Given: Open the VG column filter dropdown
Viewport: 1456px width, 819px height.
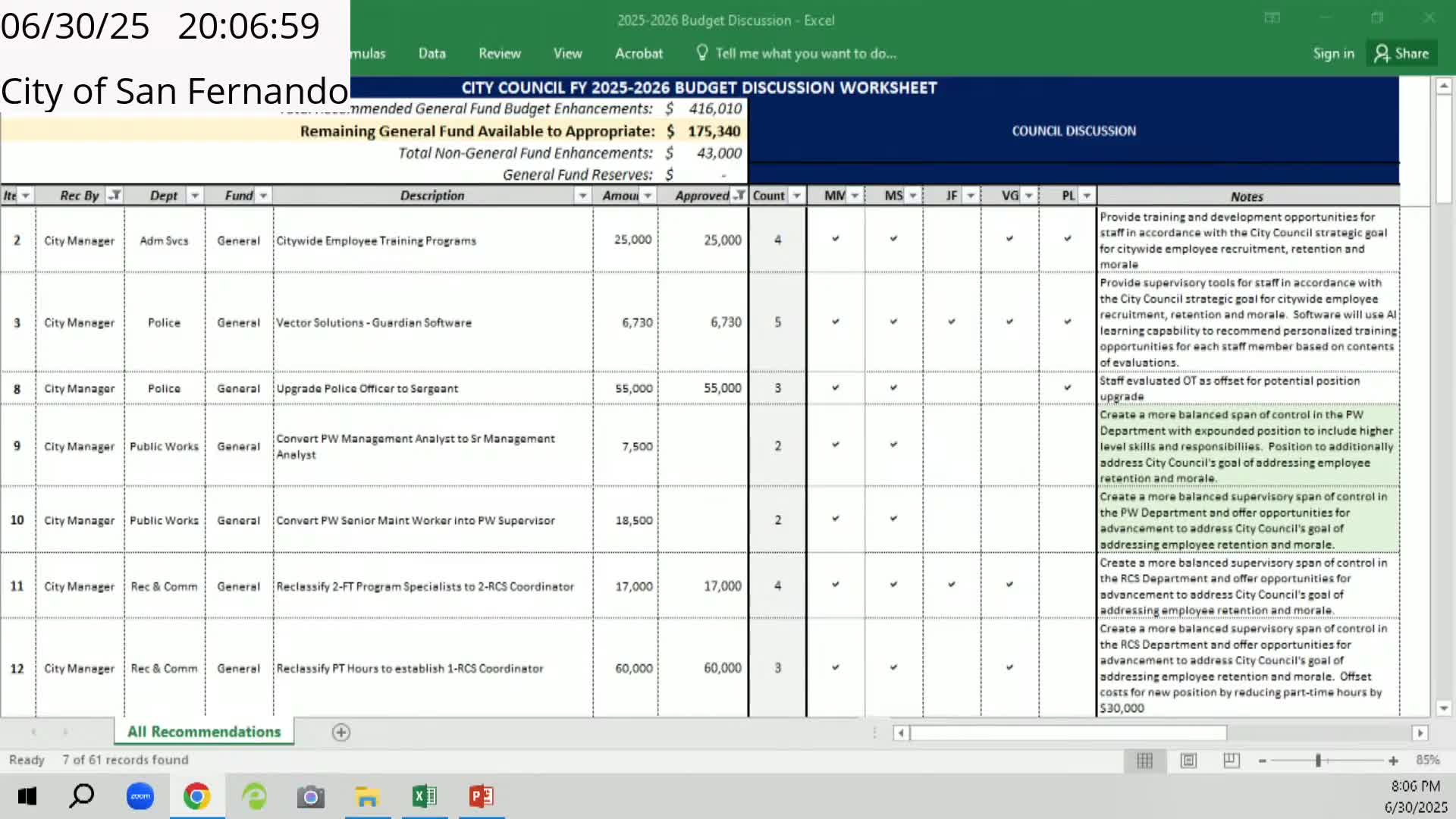Looking at the screenshot, I should [1028, 196].
